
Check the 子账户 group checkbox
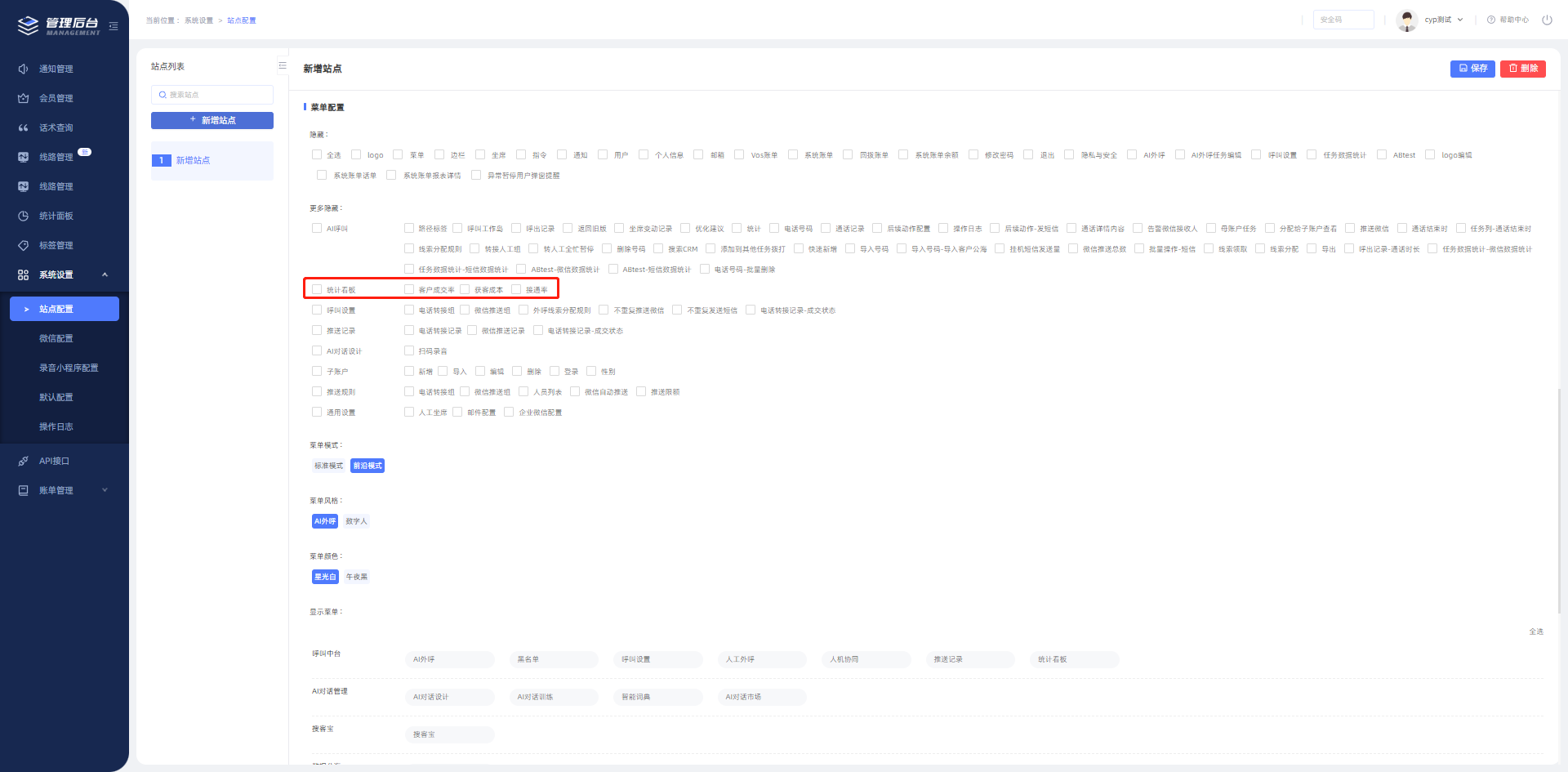coord(317,371)
